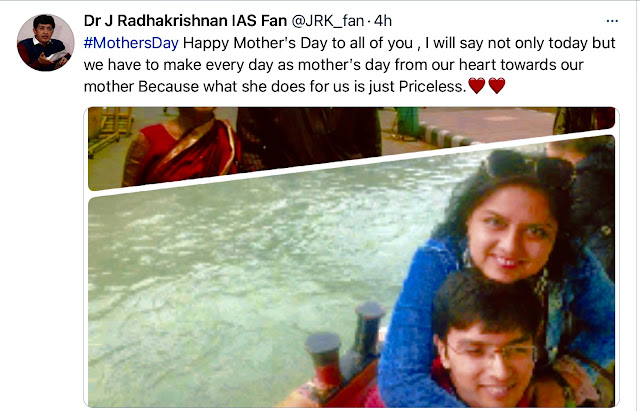The width and height of the screenshot is (640, 411).
Task: Click the profile avatar of the tweet author
Action: [x=45, y=42]
